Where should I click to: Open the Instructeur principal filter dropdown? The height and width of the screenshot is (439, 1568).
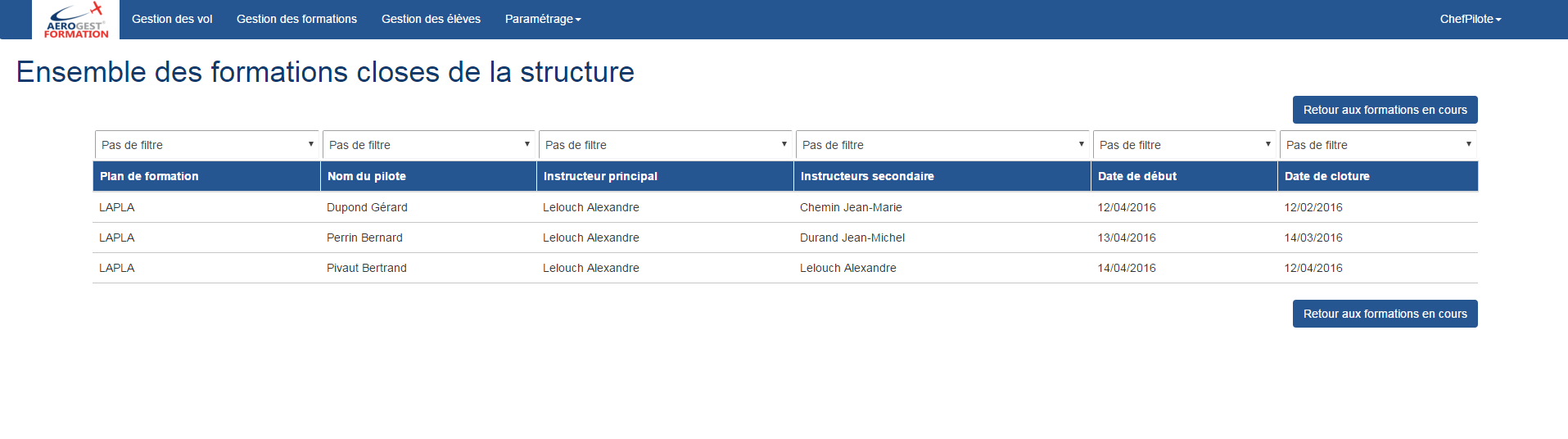pyautogui.click(x=666, y=145)
